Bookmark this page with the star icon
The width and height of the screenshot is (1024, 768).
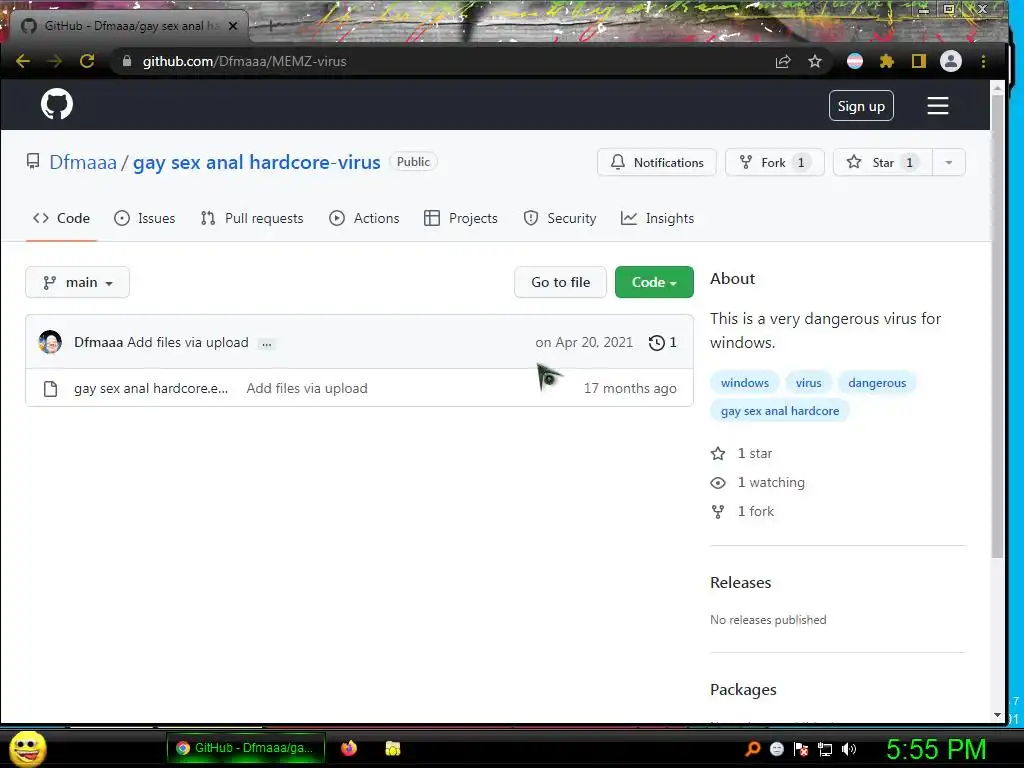pyautogui.click(x=814, y=61)
